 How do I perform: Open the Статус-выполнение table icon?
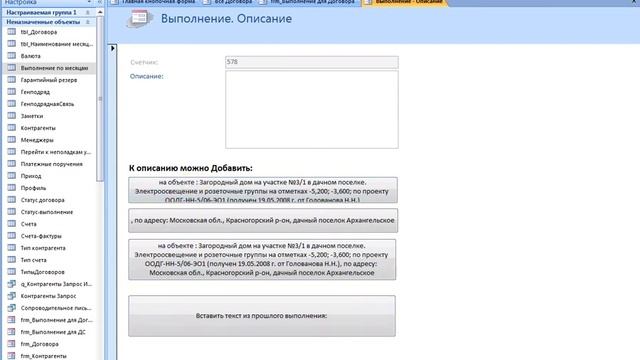[12, 212]
